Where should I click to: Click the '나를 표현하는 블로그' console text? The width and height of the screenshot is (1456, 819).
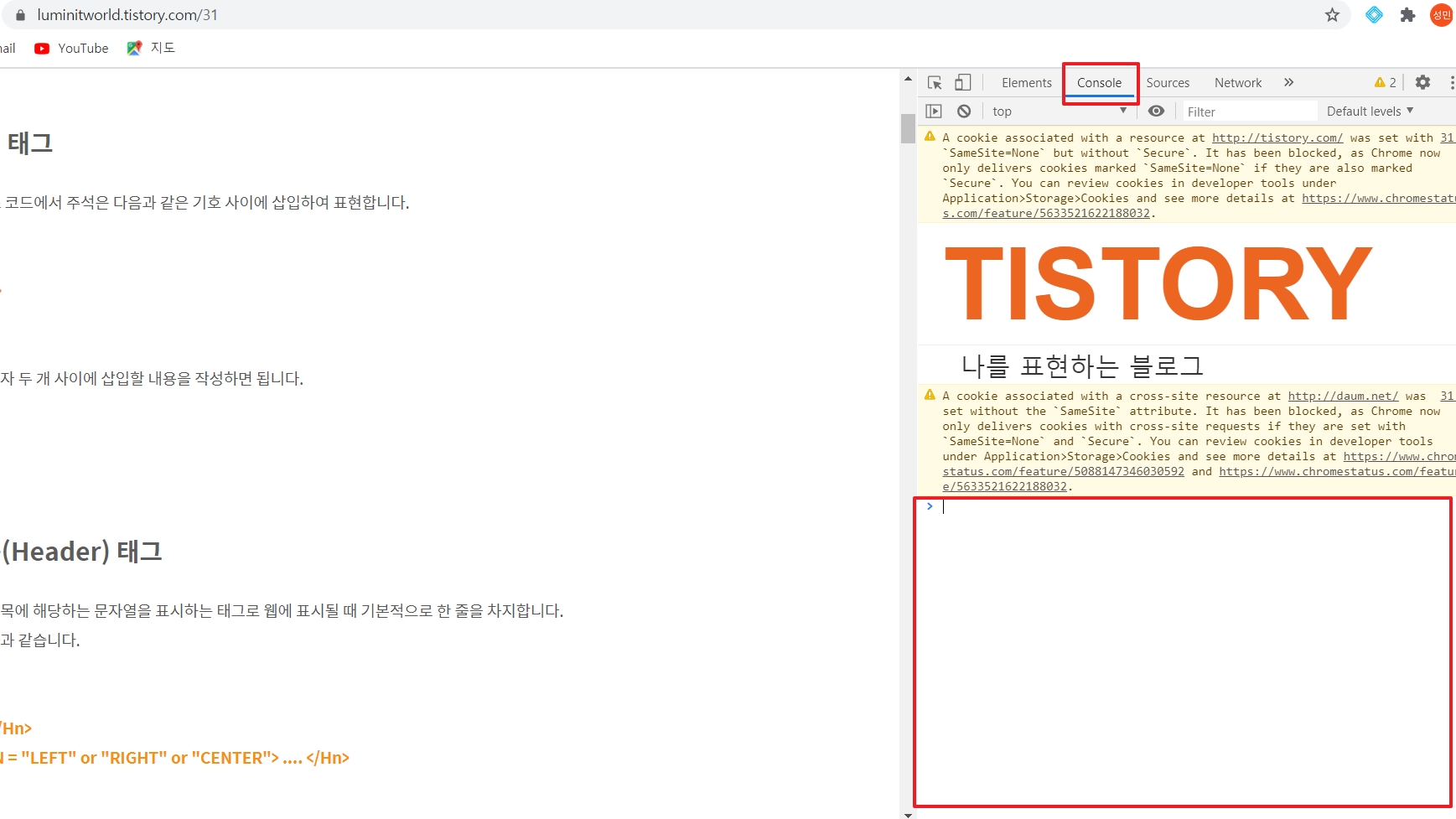click(1082, 365)
